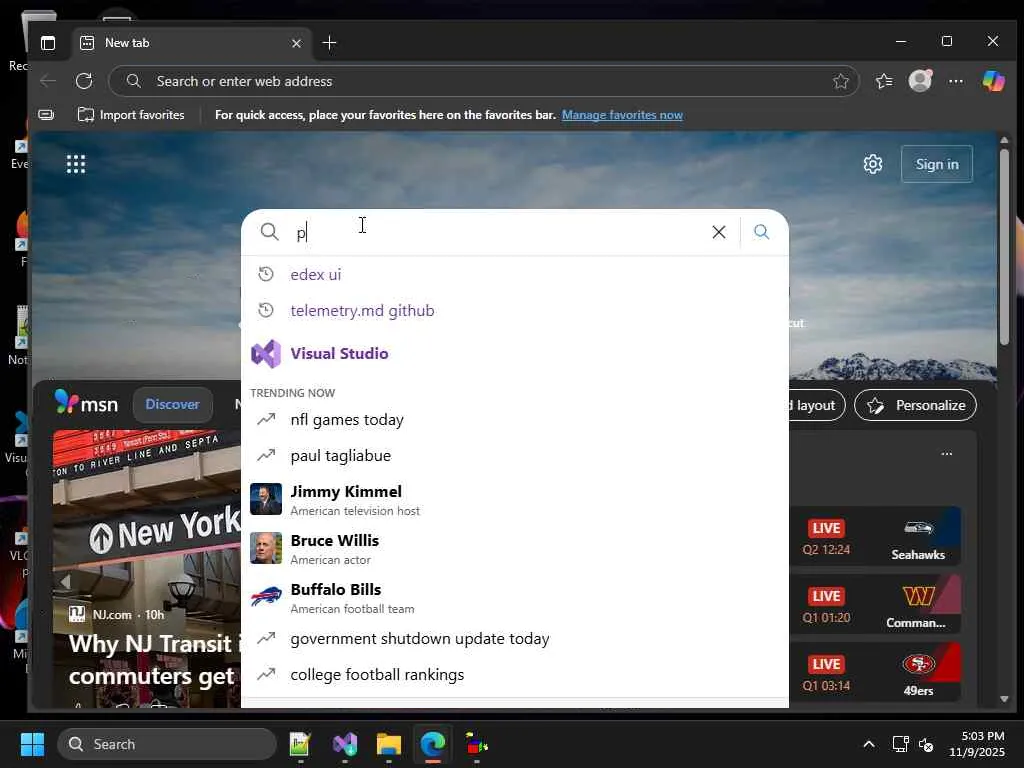Click the scrollbar down arrow
This screenshot has width=1024, height=768.
(1004, 699)
